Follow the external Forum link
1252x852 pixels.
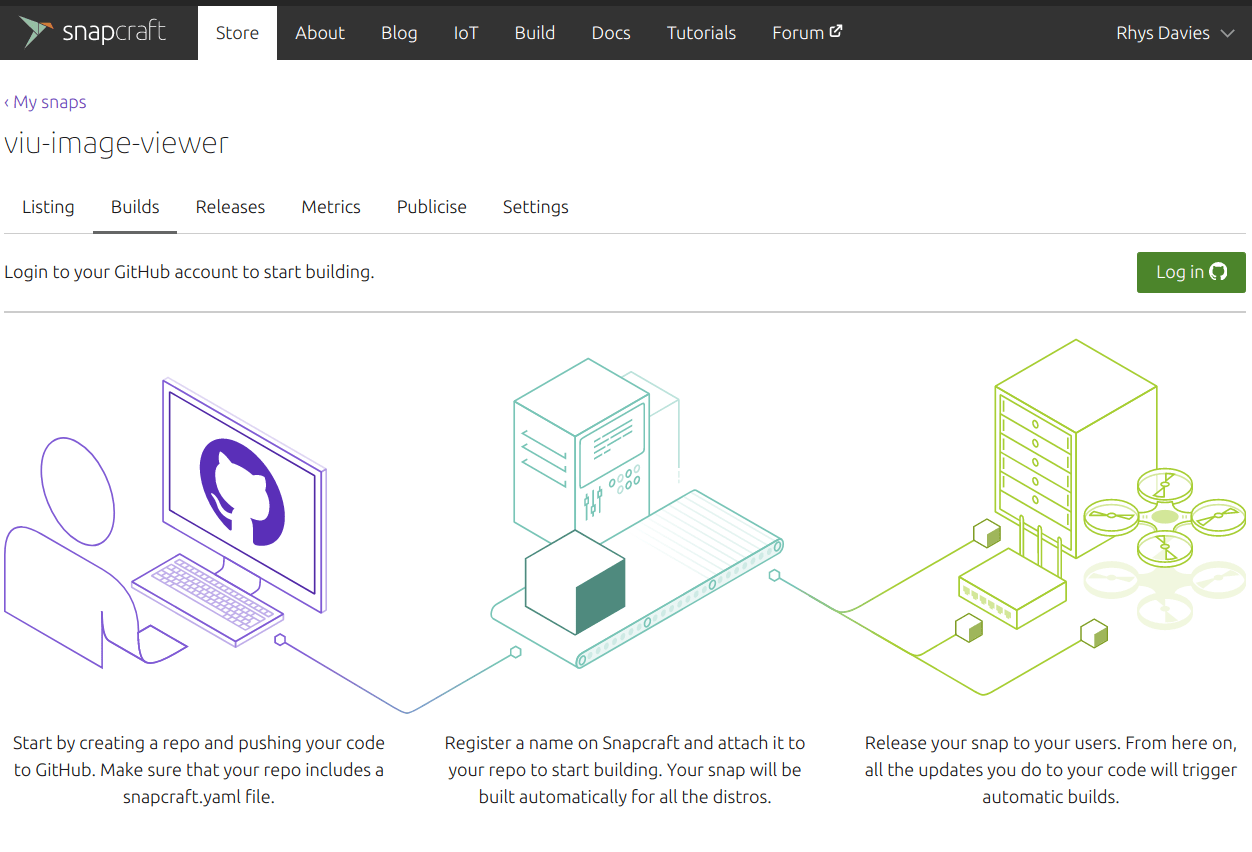click(x=807, y=33)
